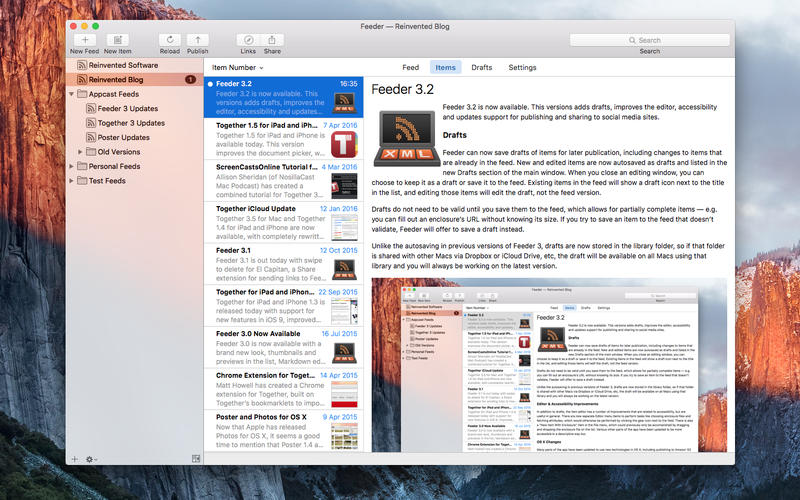The height and width of the screenshot is (500, 800).
Task: Open the Share toolbar button
Action: 272,40
